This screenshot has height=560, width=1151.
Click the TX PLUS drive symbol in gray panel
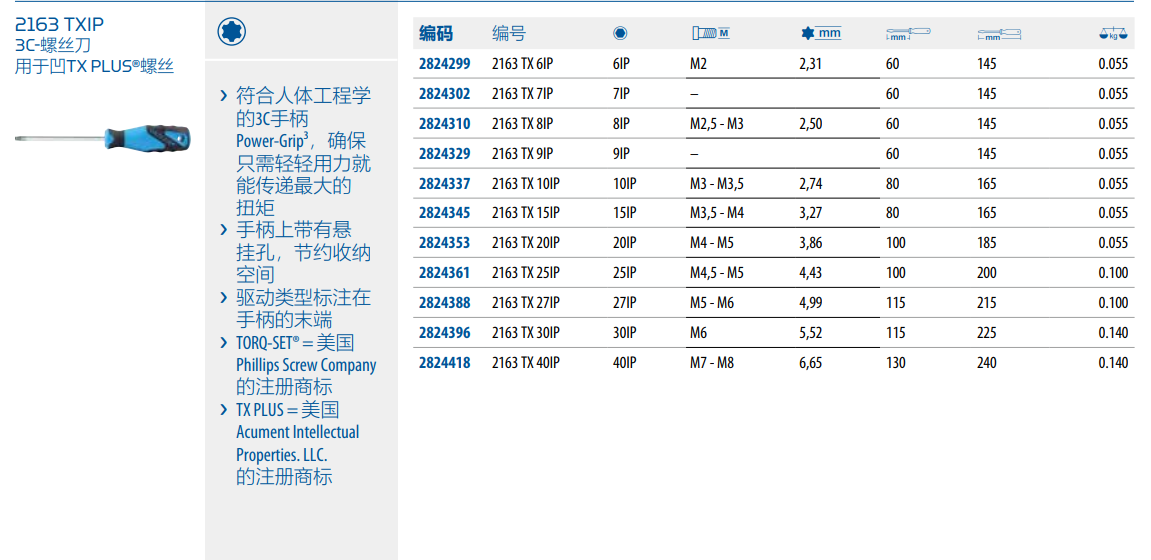(232, 32)
